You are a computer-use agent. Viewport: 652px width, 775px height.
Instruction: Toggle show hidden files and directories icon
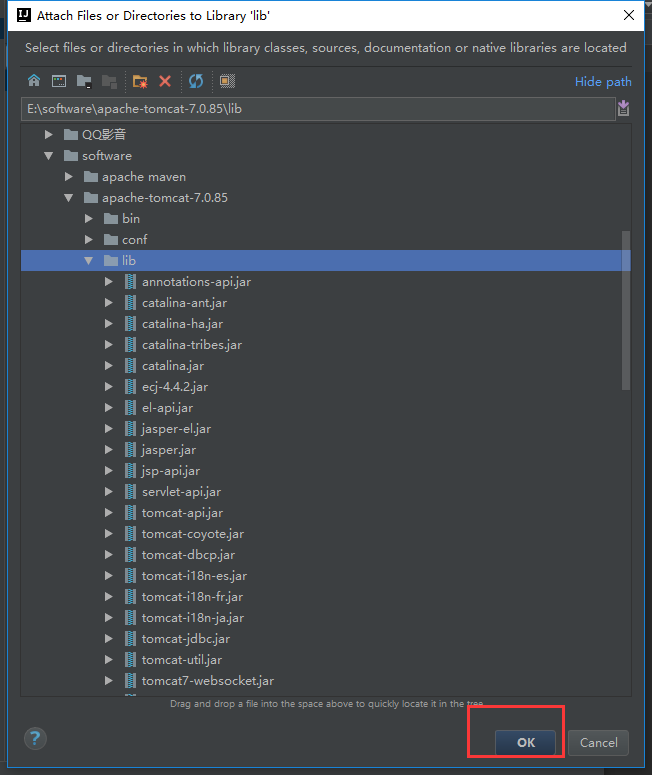tap(227, 81)
